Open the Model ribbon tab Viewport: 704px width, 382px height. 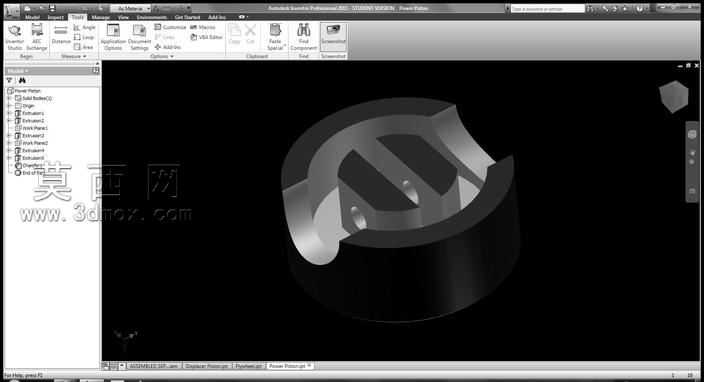32,17
